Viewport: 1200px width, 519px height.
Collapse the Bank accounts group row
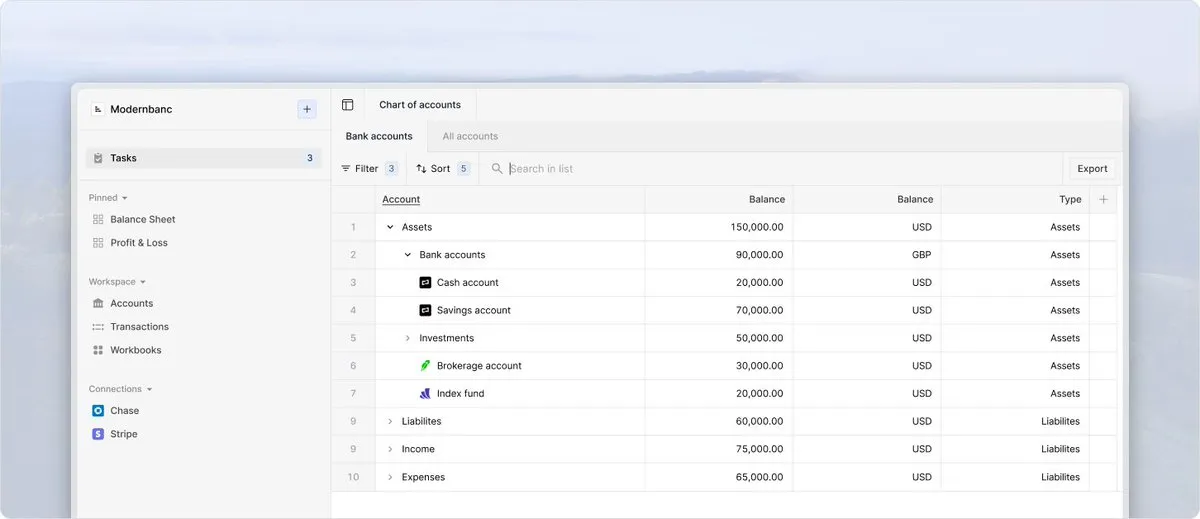[x=408, y=255]
